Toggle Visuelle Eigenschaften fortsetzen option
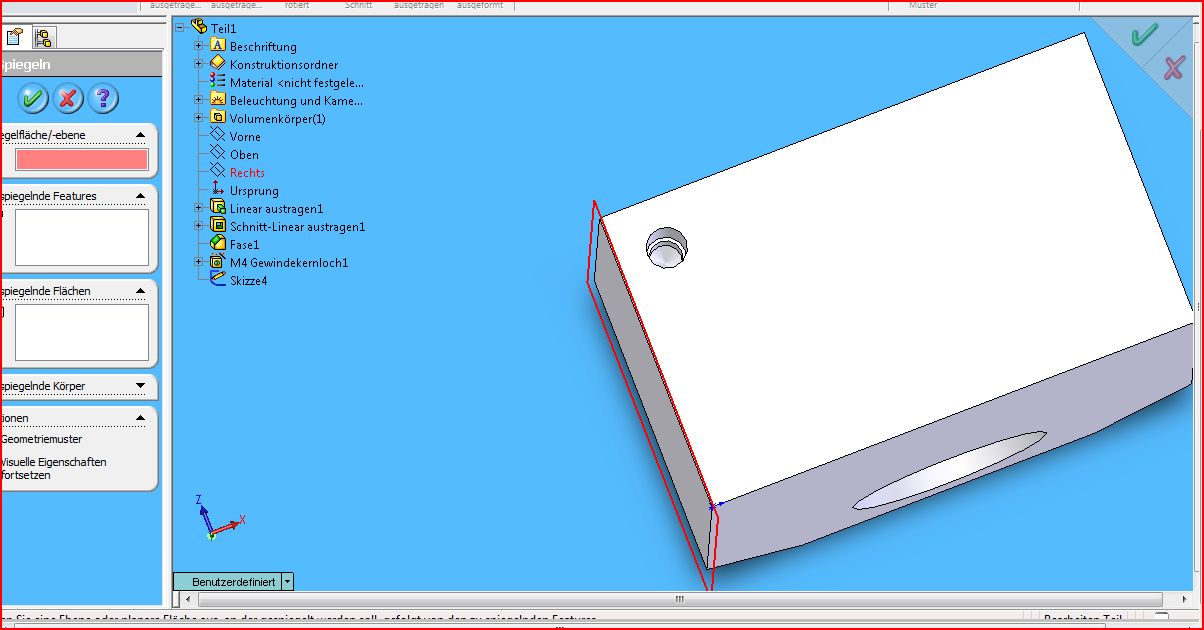 coord(53,468)
